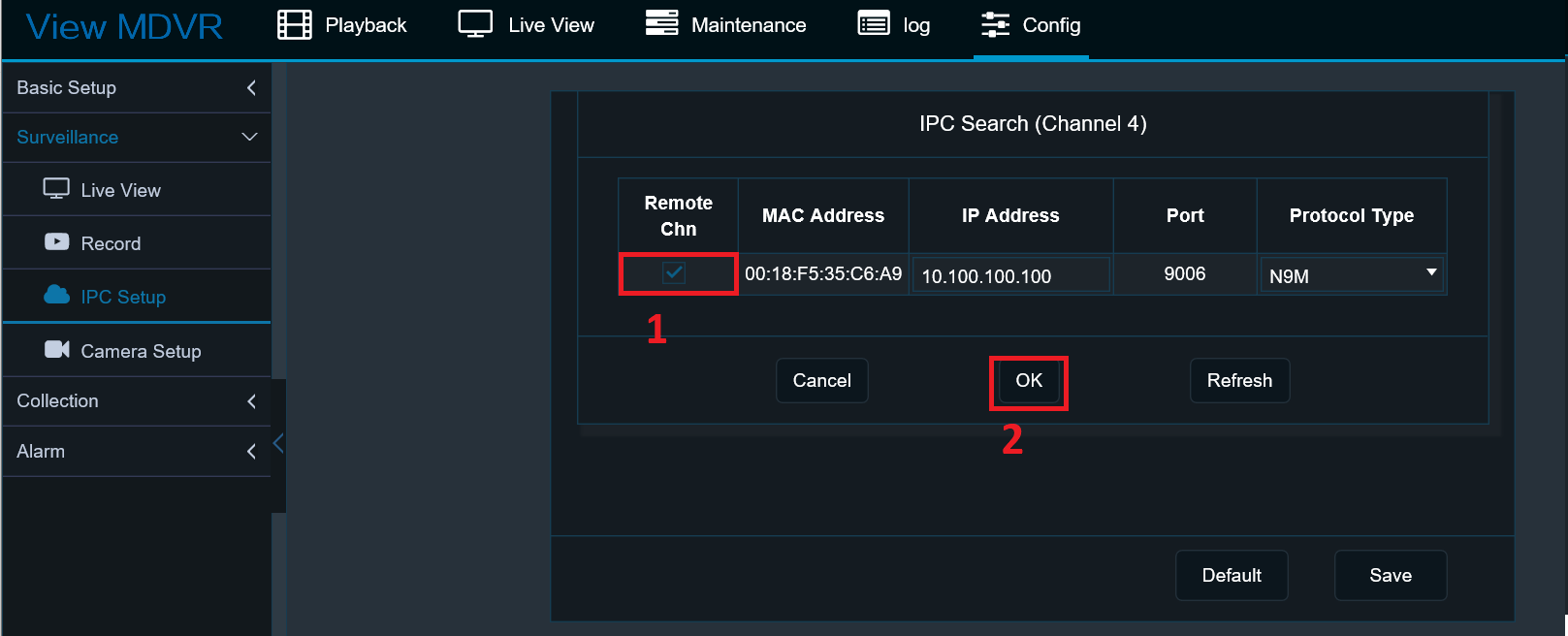Click the Camera Setup camcorder icon
Screen dimensions: 1568x636
coord(57,350)
